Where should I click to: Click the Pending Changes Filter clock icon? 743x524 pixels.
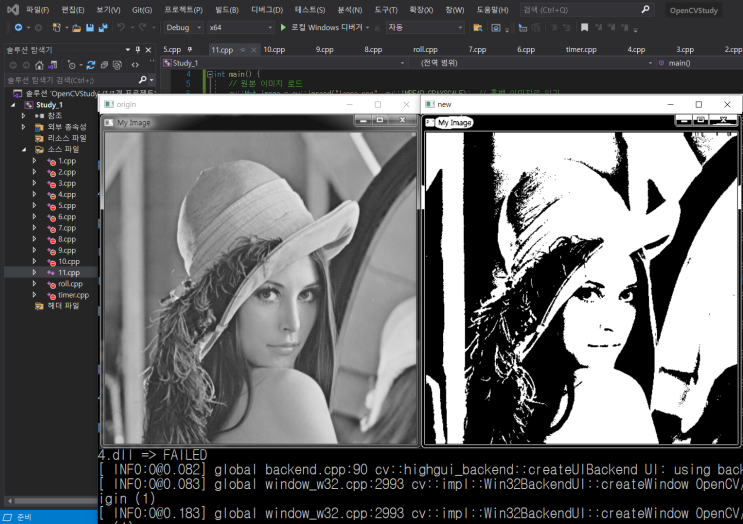[x=72, y=65]
